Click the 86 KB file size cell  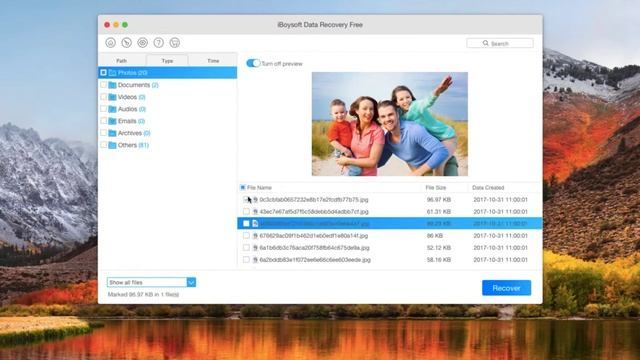click(x=435, y=236)
